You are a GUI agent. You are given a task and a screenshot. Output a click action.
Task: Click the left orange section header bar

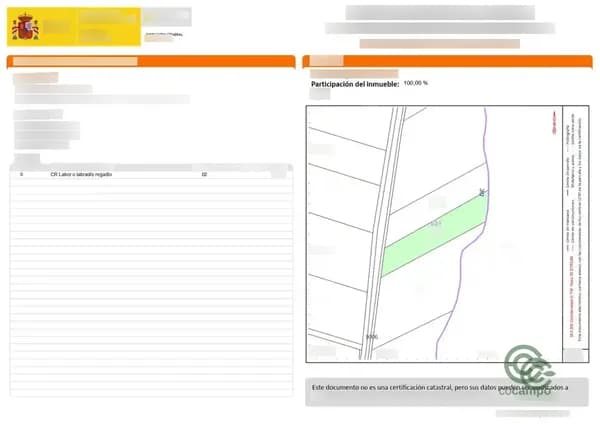click(x=151, y=61)
